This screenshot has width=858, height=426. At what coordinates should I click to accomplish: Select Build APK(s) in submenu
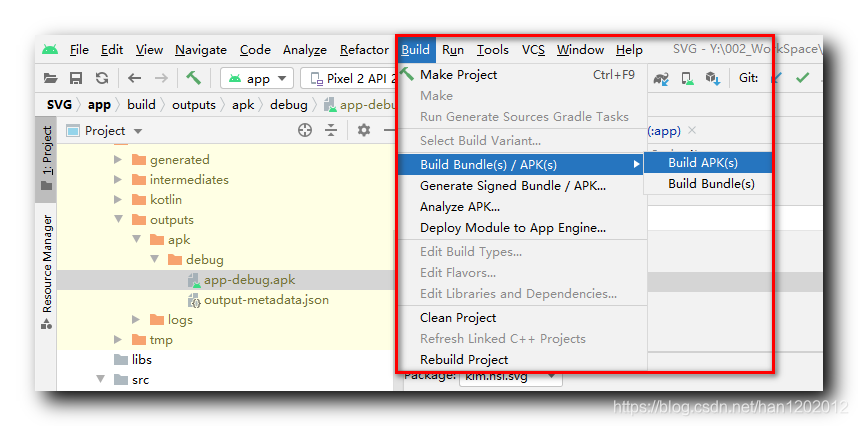point(708,163)
